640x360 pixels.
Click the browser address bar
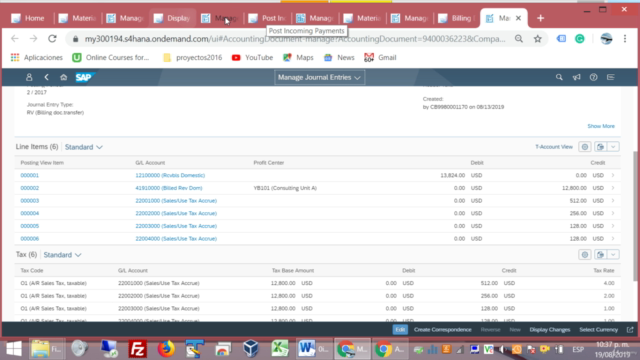point(294,39)
